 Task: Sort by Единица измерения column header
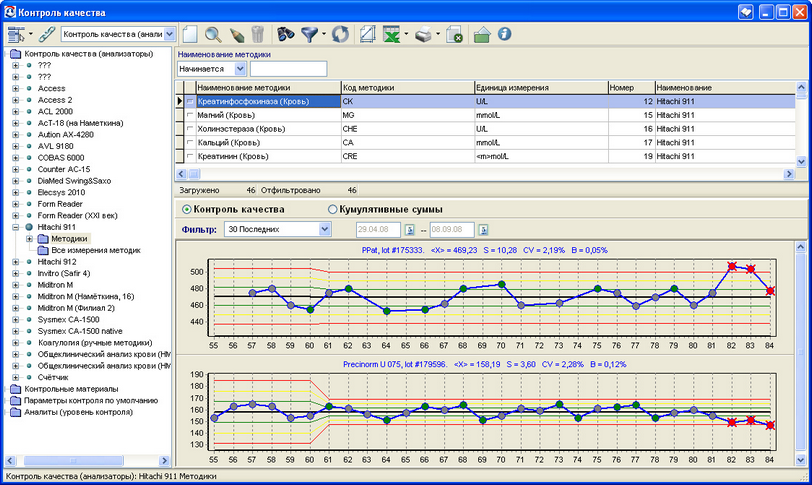point(541,88)
